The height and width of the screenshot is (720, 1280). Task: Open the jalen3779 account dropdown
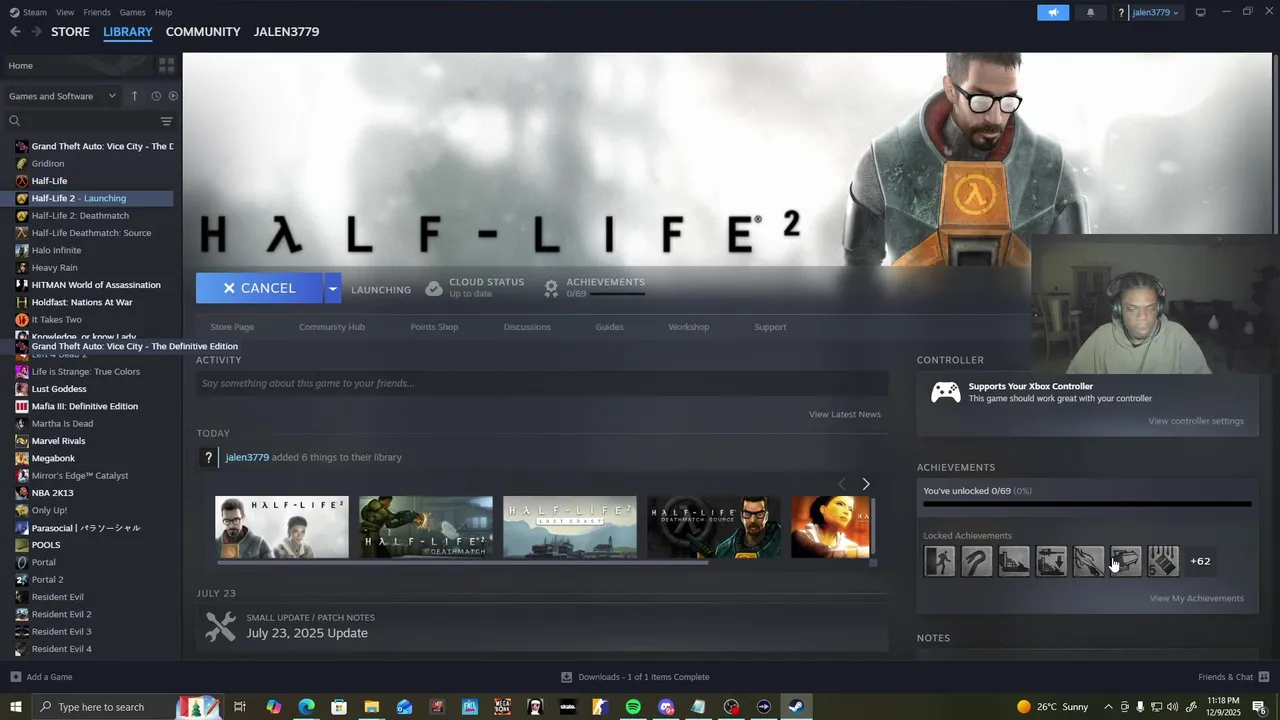(1155, 12)
